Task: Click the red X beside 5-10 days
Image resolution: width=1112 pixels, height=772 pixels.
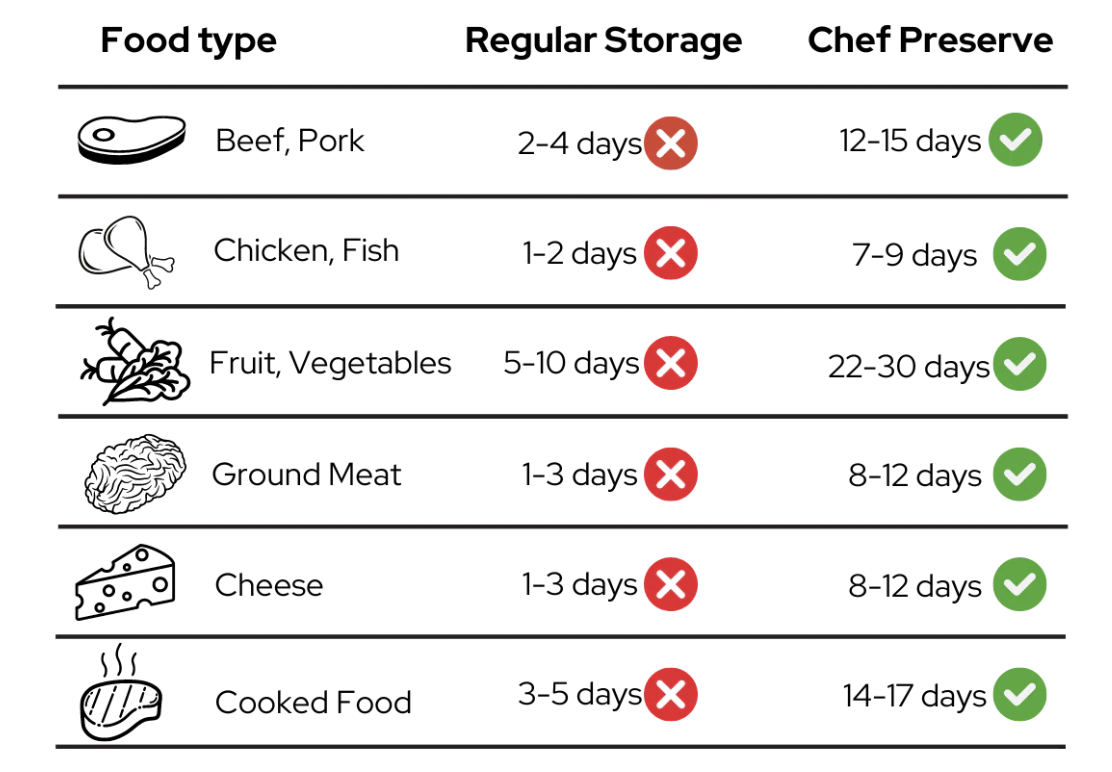Action: tap(670, 363)
